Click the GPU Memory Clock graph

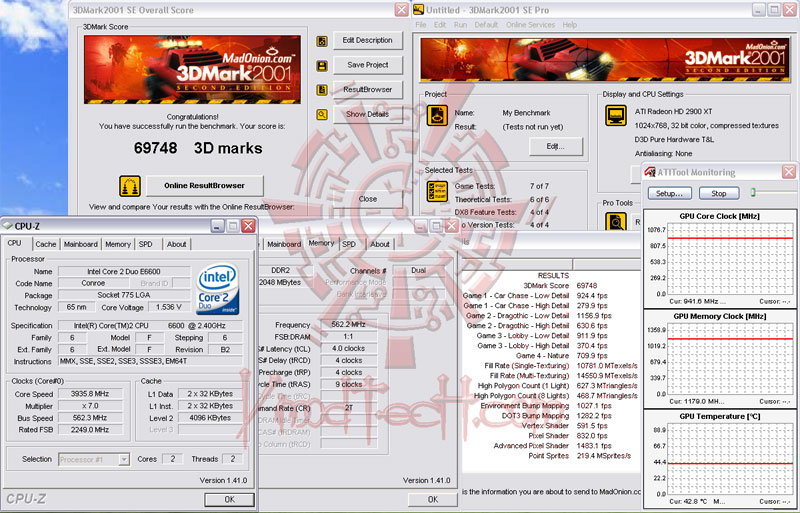731,361
